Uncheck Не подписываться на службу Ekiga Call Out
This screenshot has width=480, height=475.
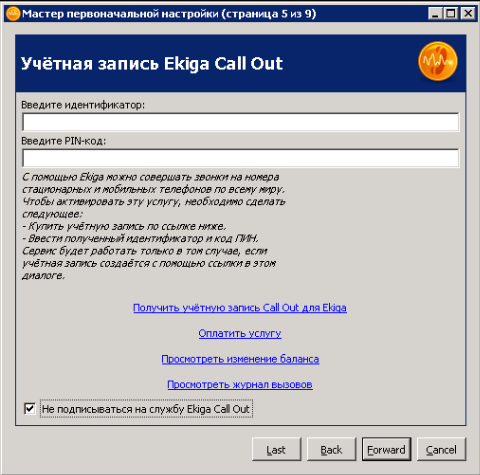pos(30,408)
